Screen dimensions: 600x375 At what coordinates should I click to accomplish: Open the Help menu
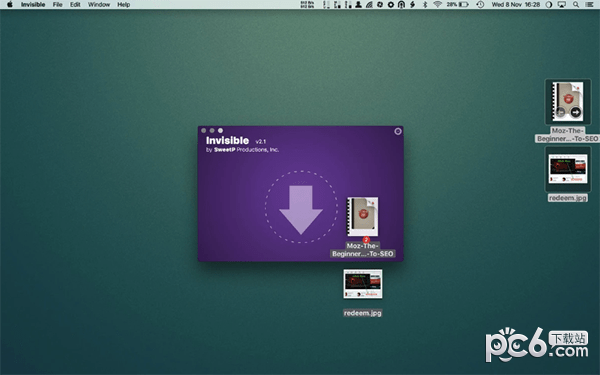click(123, 5)
